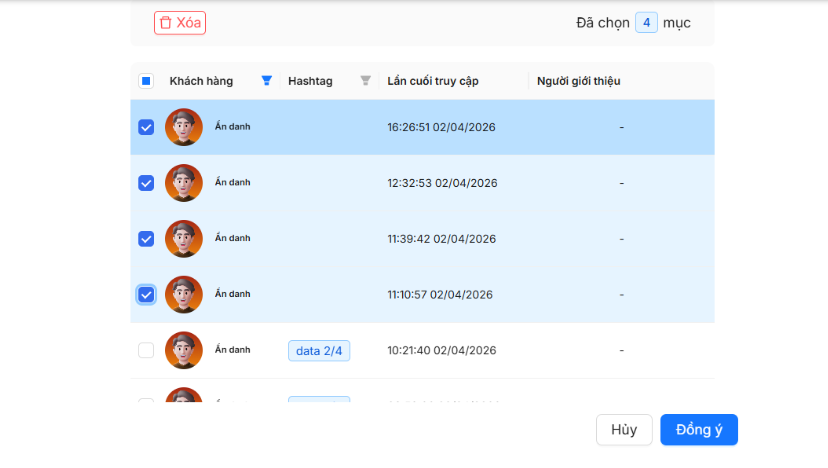
Task: Click the Đã chọn label
Action: [603, 23]
